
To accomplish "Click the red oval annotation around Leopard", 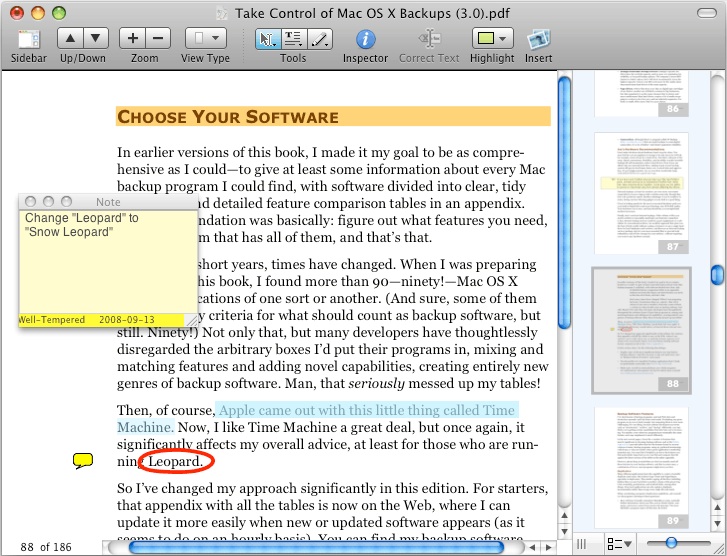I will point(176,461).
